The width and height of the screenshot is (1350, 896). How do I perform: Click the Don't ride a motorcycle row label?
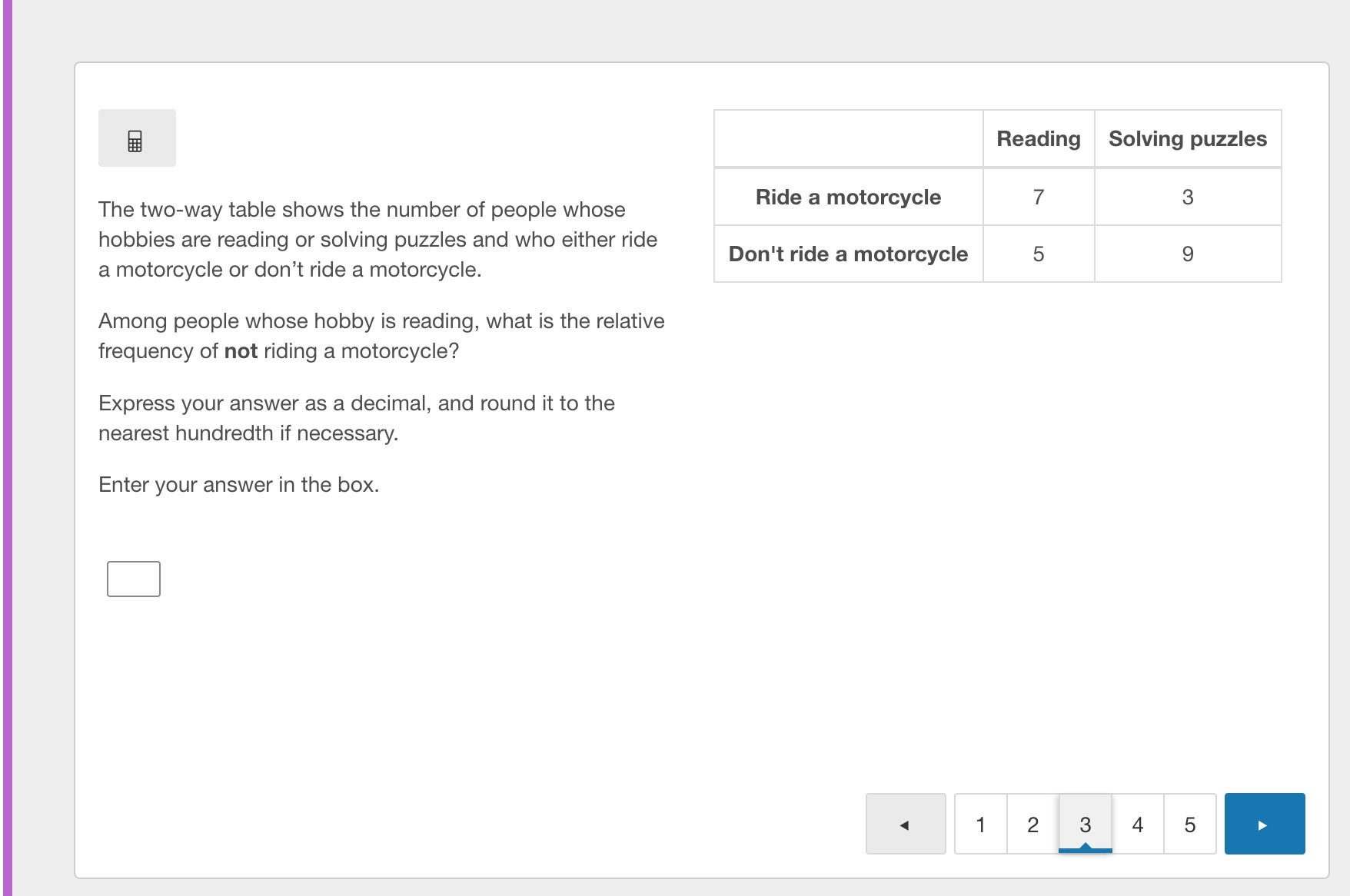coord(848,254)
